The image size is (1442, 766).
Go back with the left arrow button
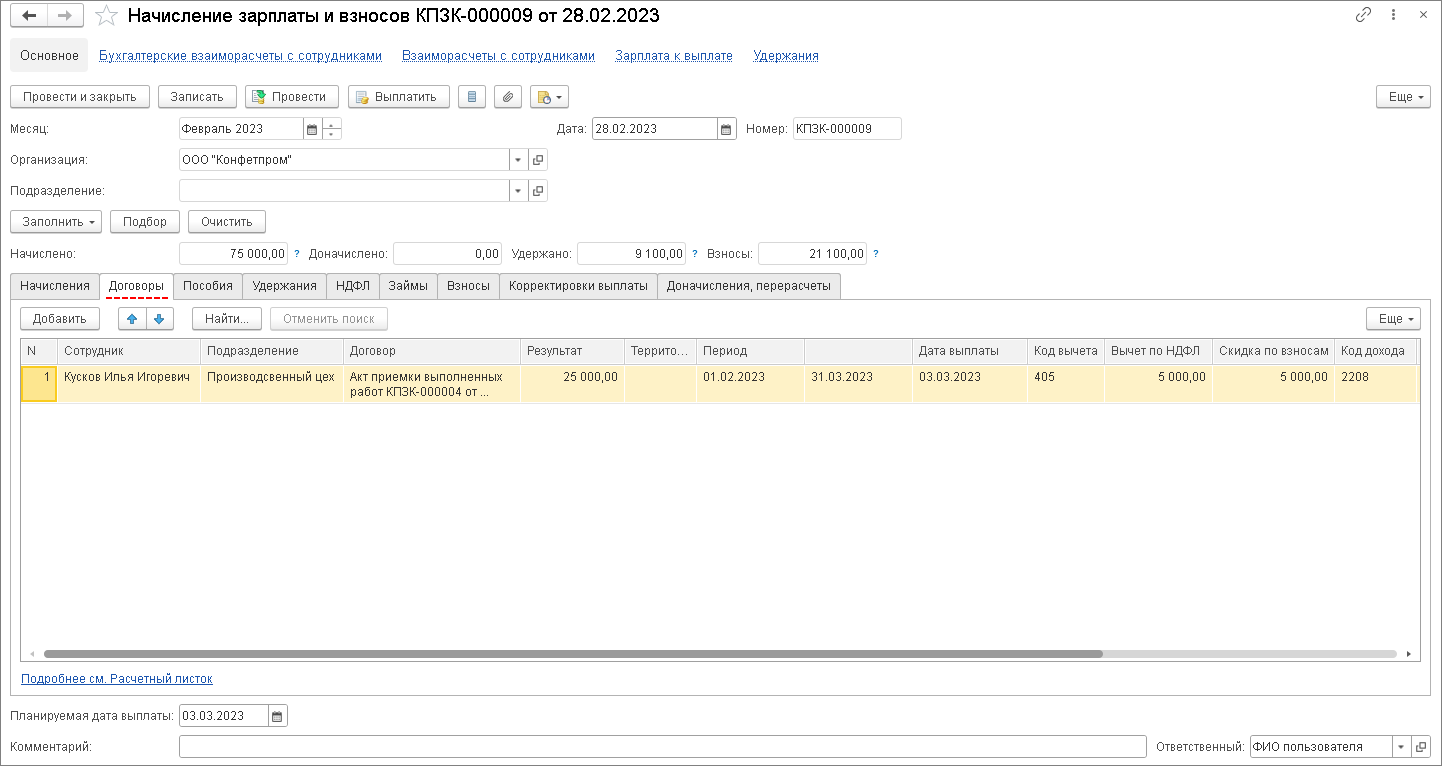coord(30,16)
